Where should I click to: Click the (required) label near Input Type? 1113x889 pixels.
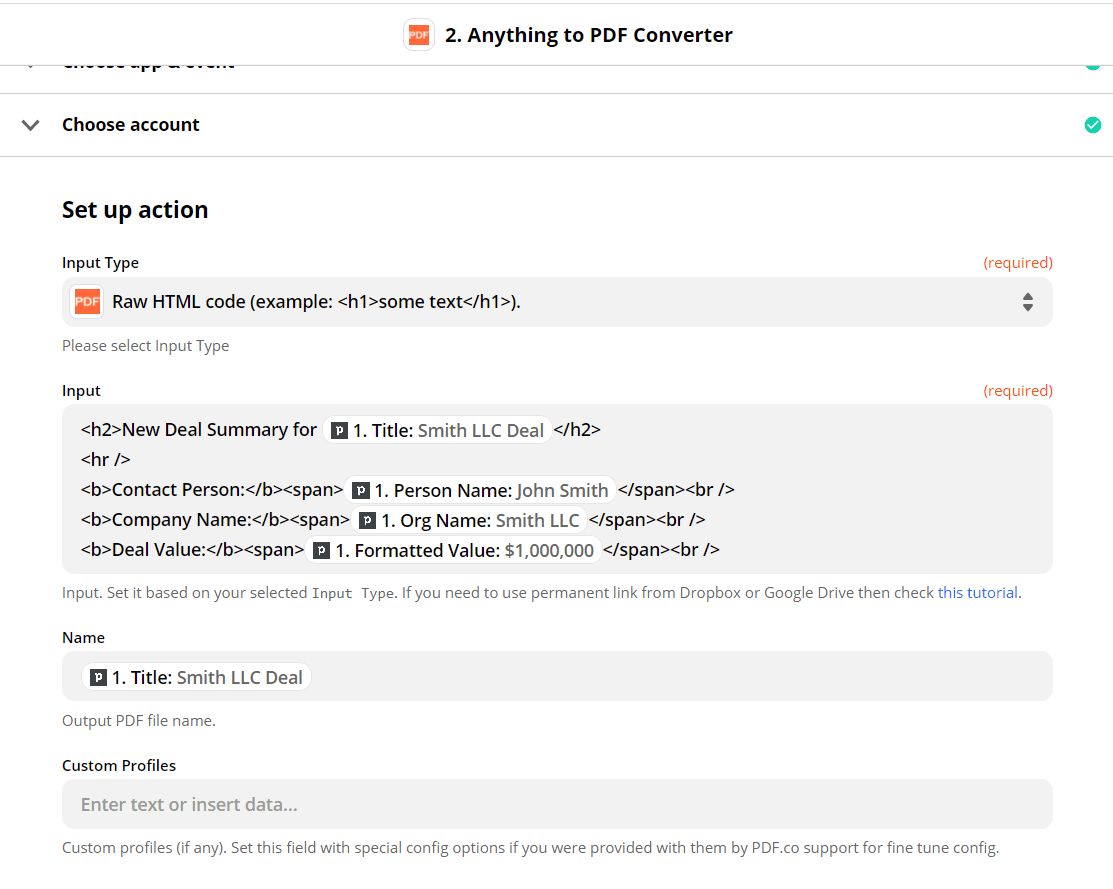pos(1018,262)
